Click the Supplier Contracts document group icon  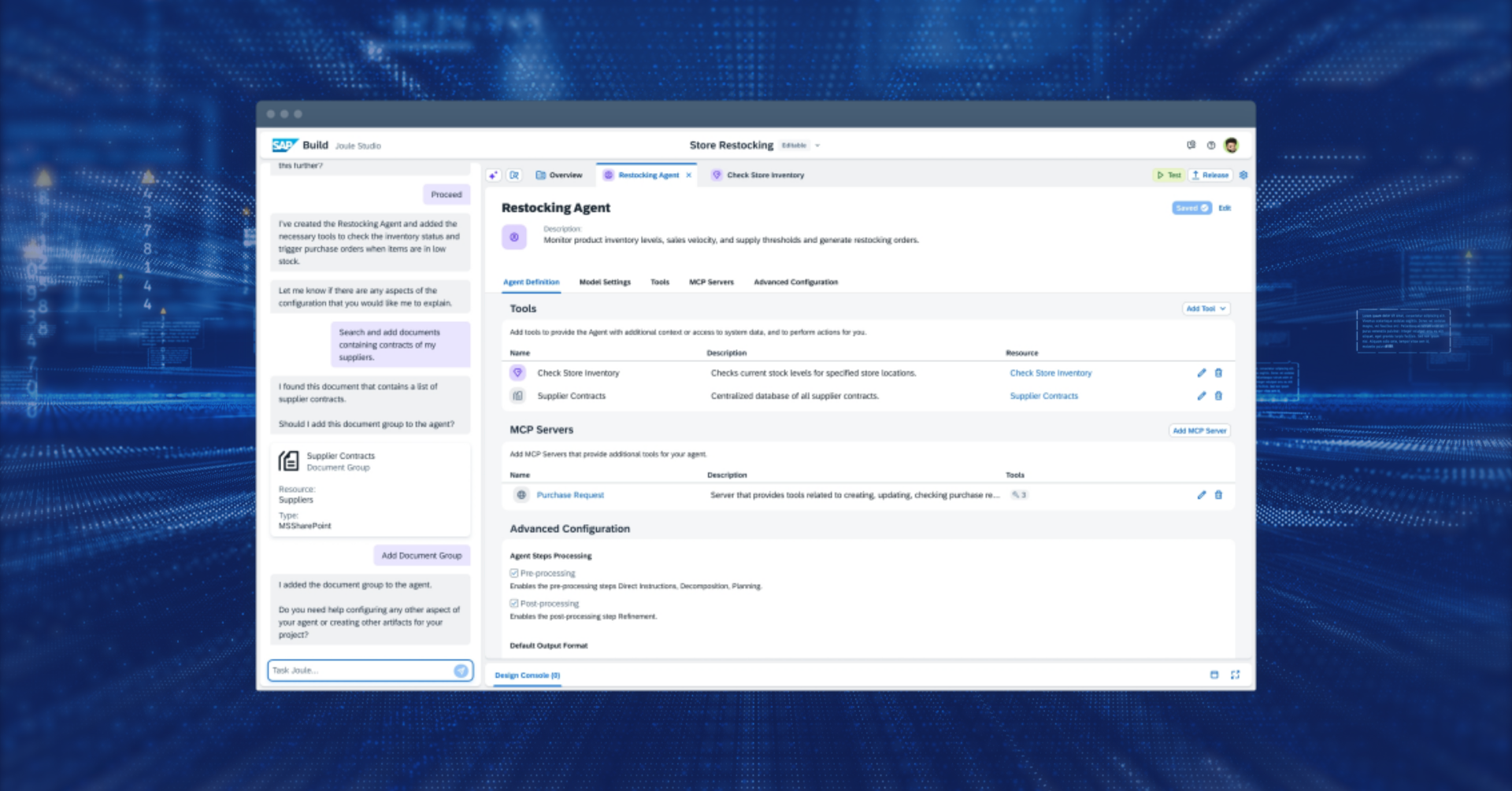pos(289,461)
